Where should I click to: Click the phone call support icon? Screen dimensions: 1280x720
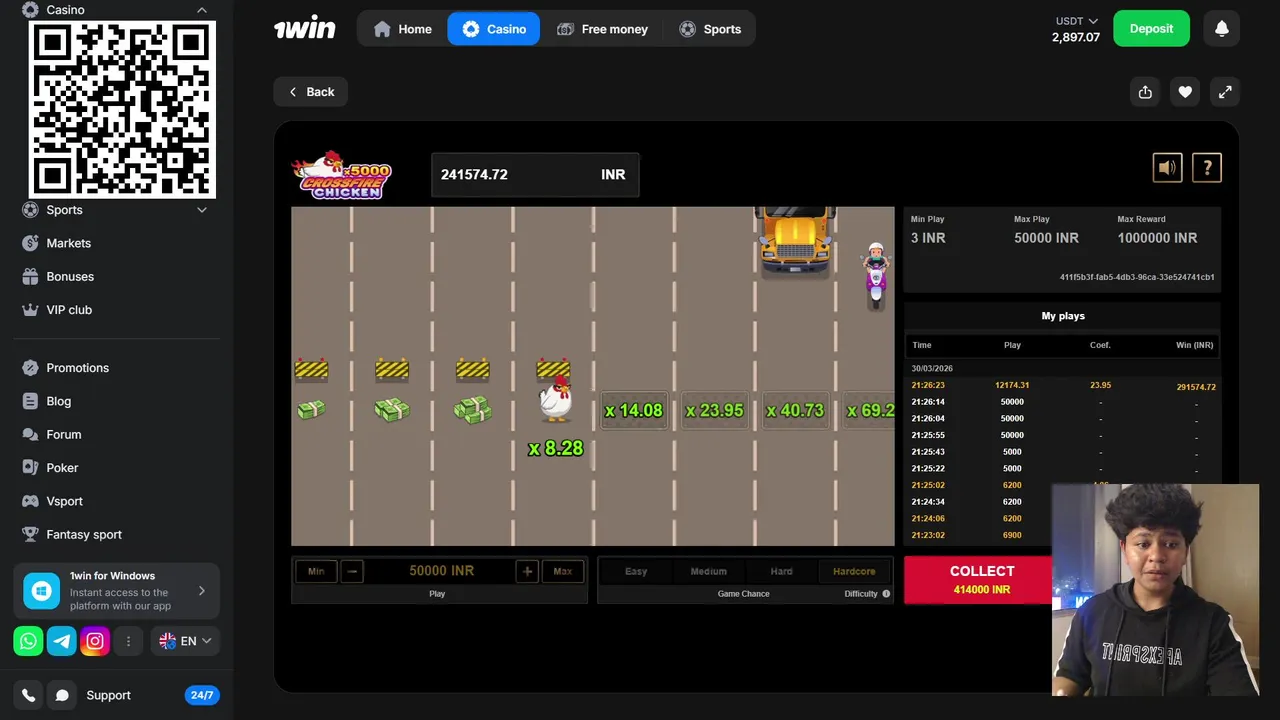28,695
